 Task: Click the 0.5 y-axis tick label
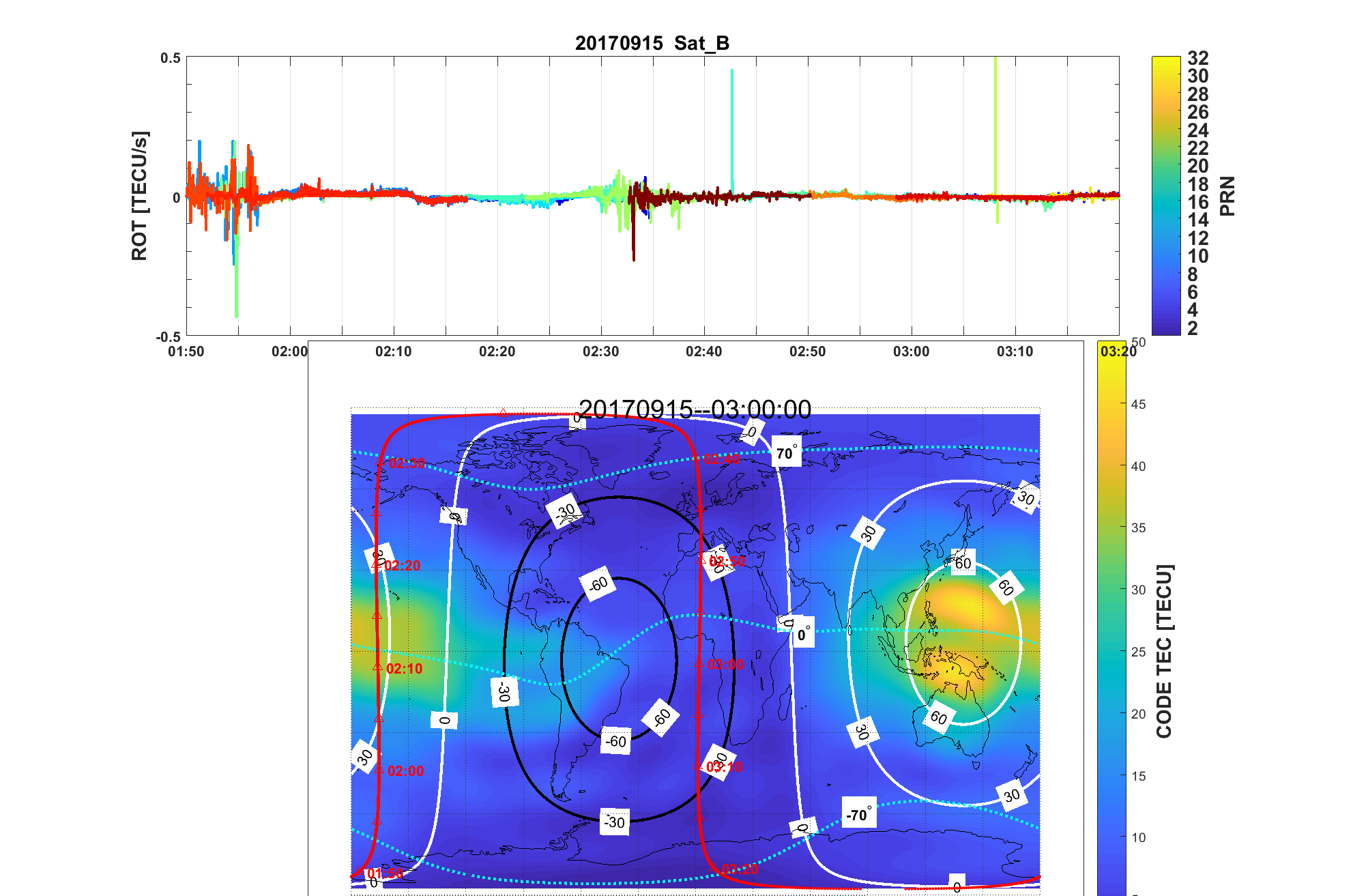[x=171, y=58]
